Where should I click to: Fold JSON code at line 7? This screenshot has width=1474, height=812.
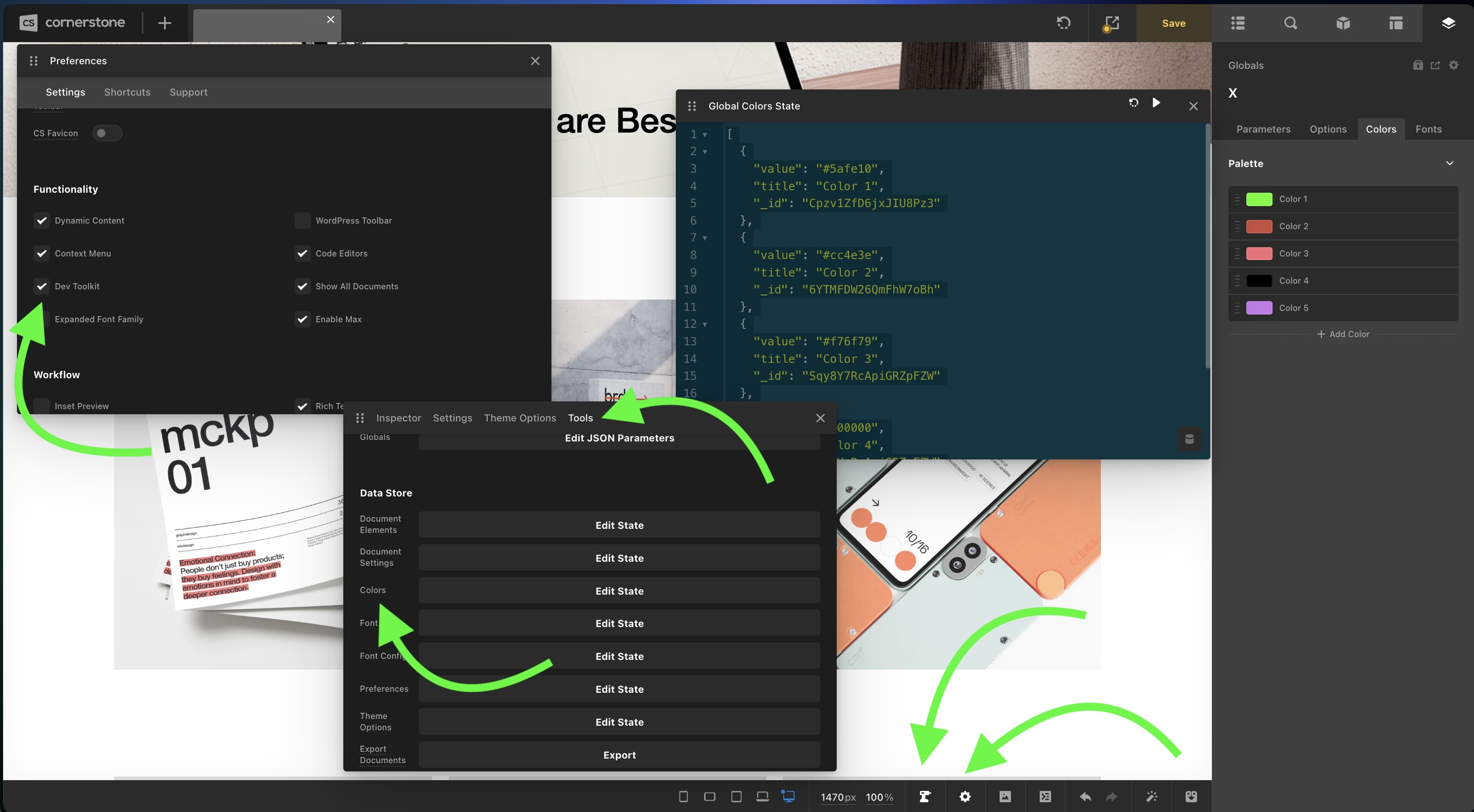705,238
